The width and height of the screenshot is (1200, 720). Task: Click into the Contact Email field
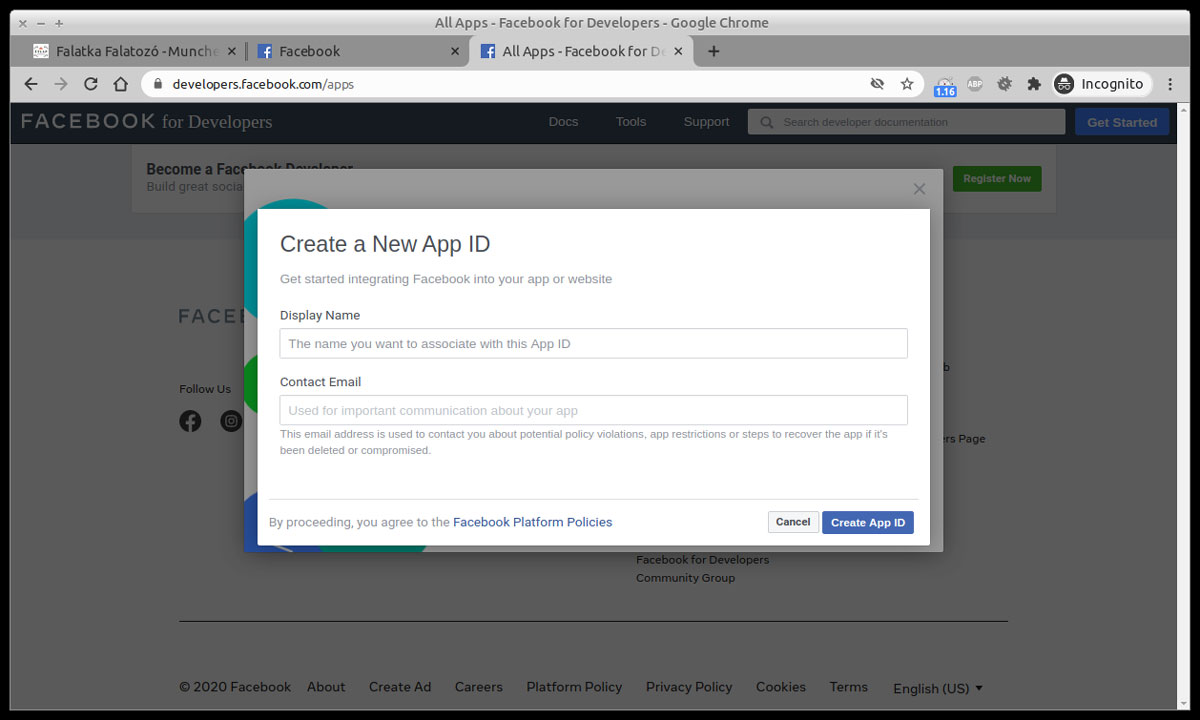[x=593, y=410]
